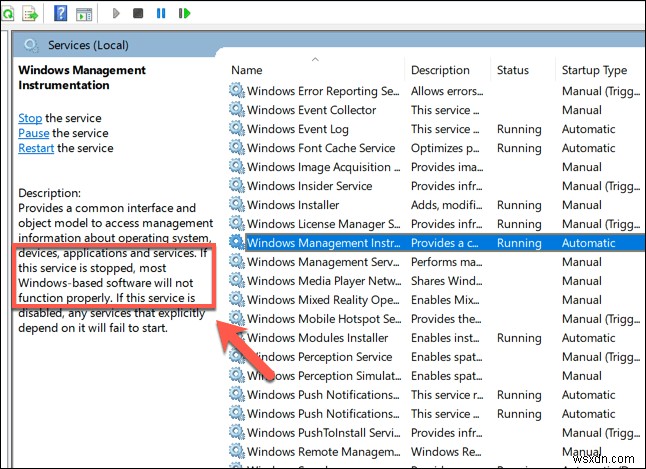Select the Windows Modules Installer name
The image size is (646, 469).
(317, 338)
